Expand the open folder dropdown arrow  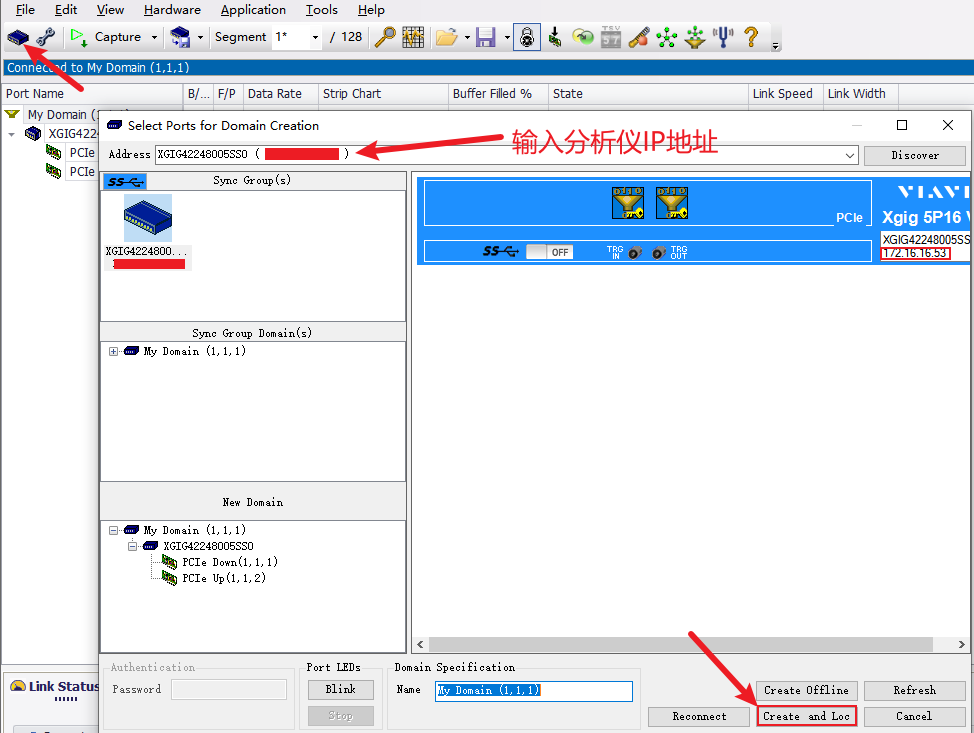(467, 37)
